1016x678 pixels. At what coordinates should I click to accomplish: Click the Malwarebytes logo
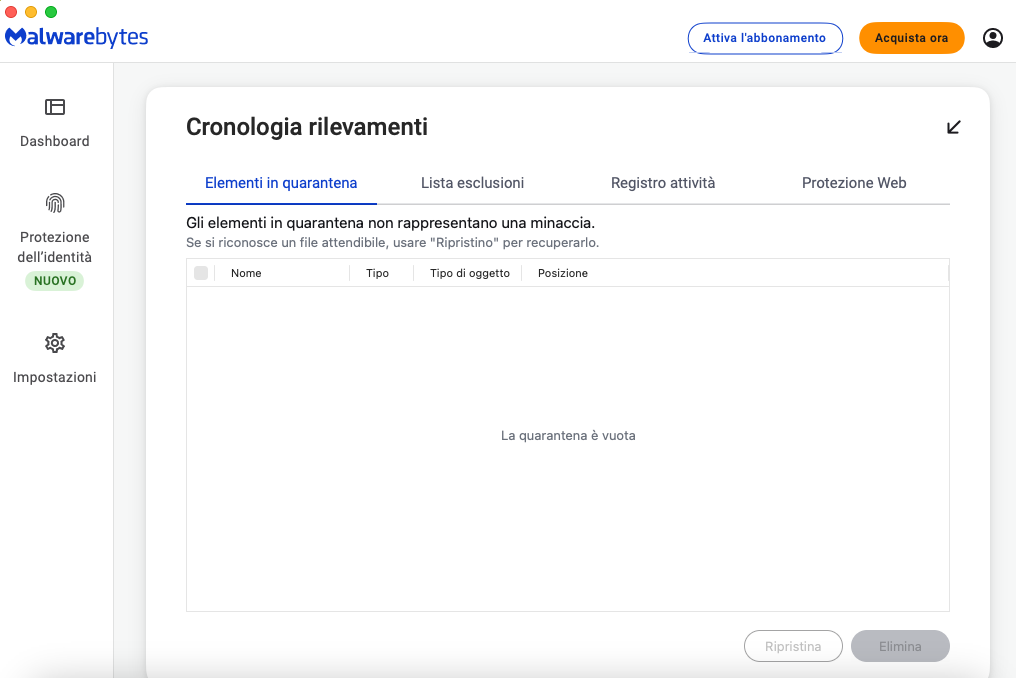[x=76, y=37]
